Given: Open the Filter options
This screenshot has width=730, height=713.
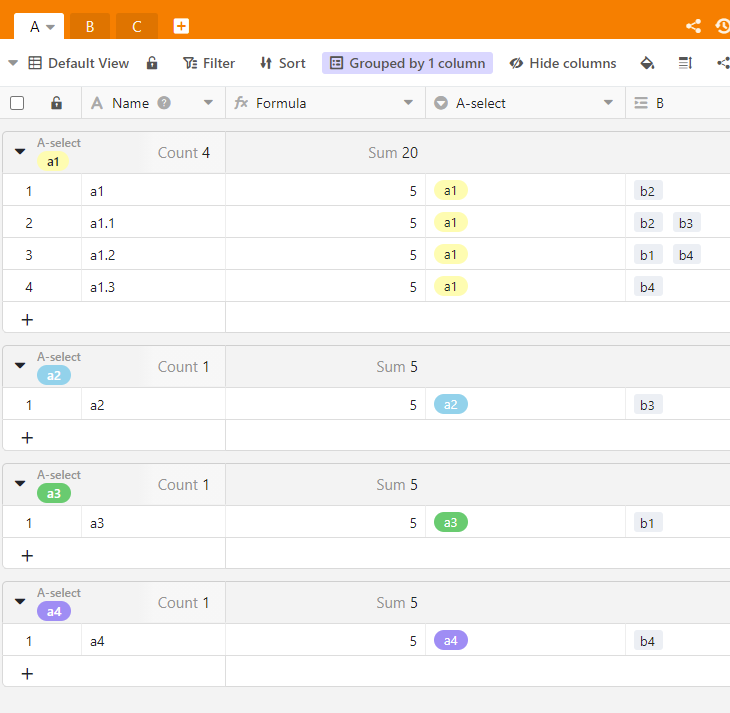Looking at the screenshot, I should coord(209,63).
